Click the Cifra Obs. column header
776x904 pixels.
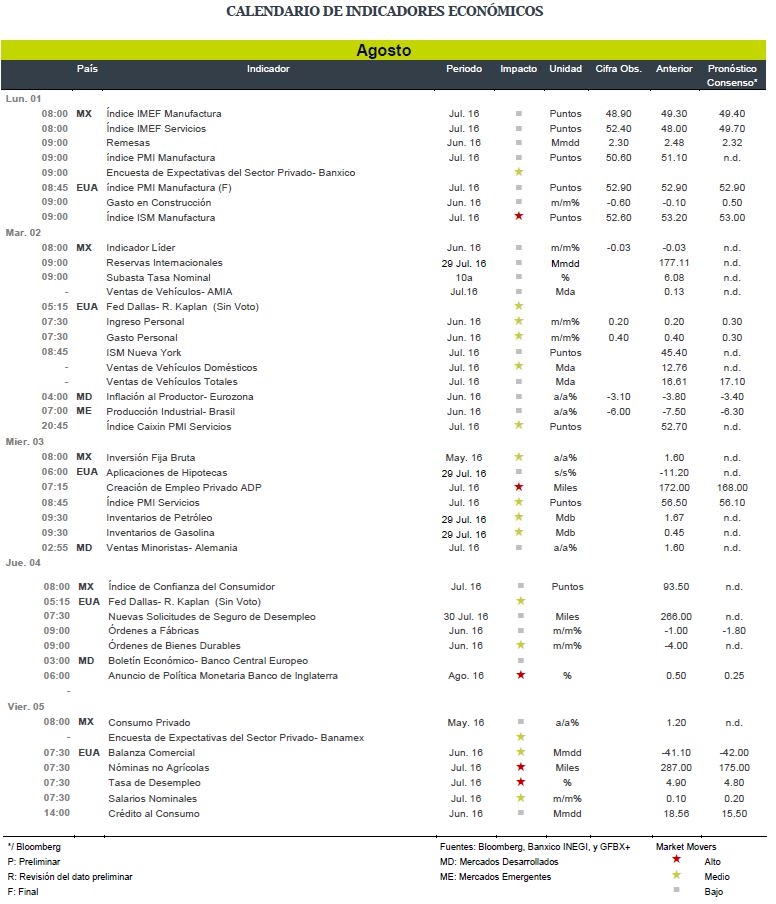click(618, 69)
